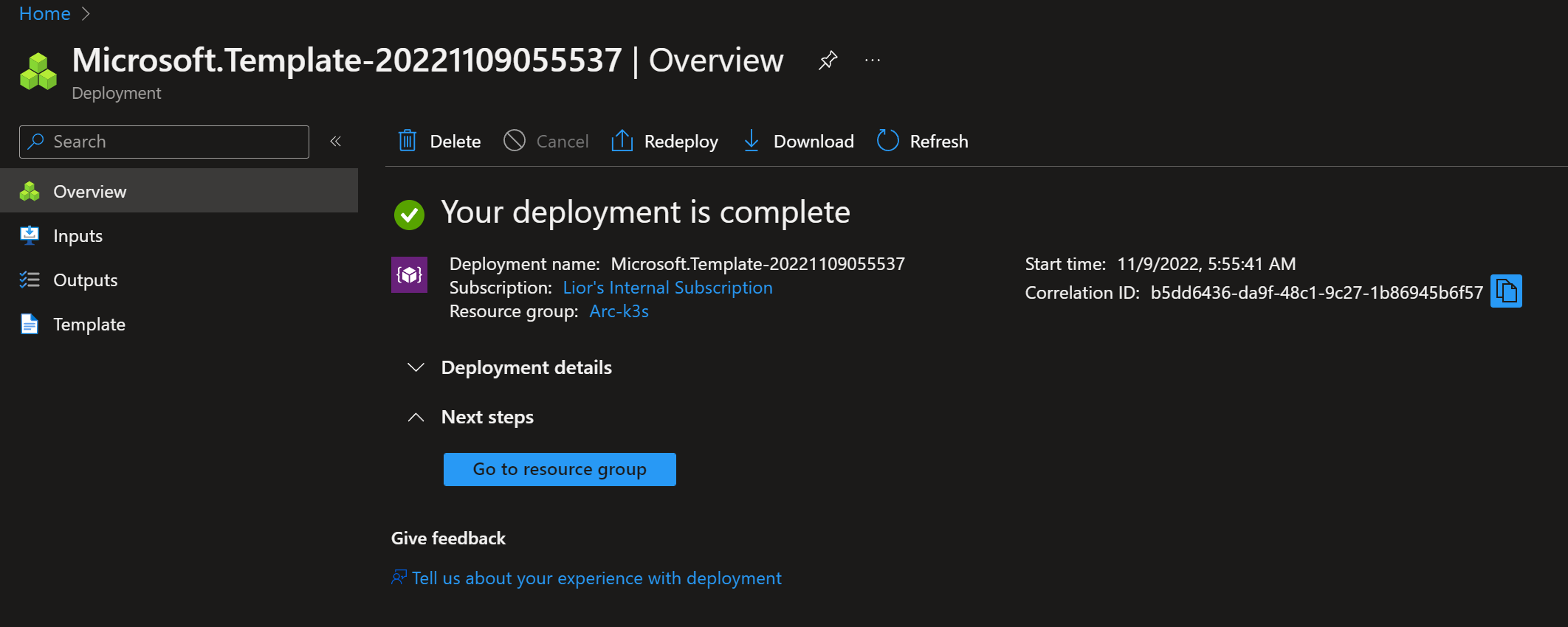The height and width of the screenshot is (627, 1568).
Task: Open the Outputs menu item
Action: point(179,280)
